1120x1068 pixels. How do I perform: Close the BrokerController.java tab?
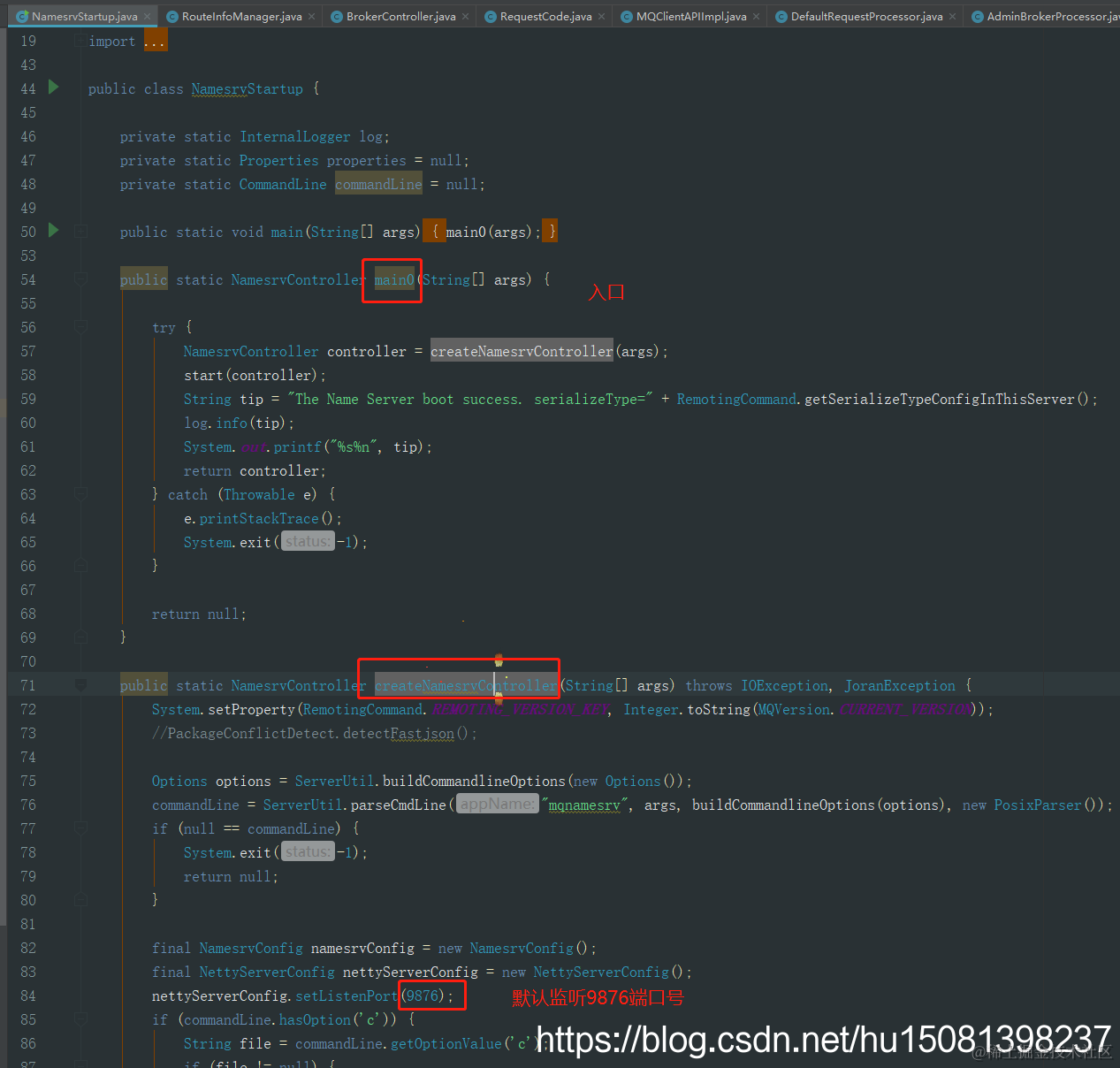pyautogui.click(x=465, y=16)
